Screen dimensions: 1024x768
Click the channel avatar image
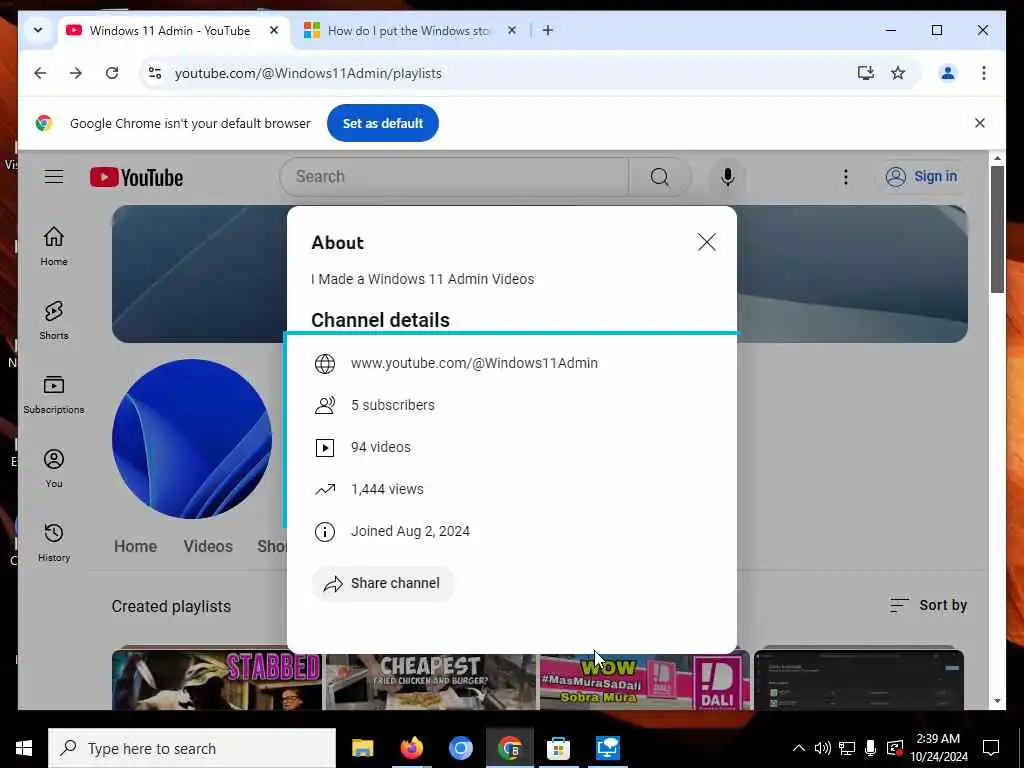[x=191, y=438]
